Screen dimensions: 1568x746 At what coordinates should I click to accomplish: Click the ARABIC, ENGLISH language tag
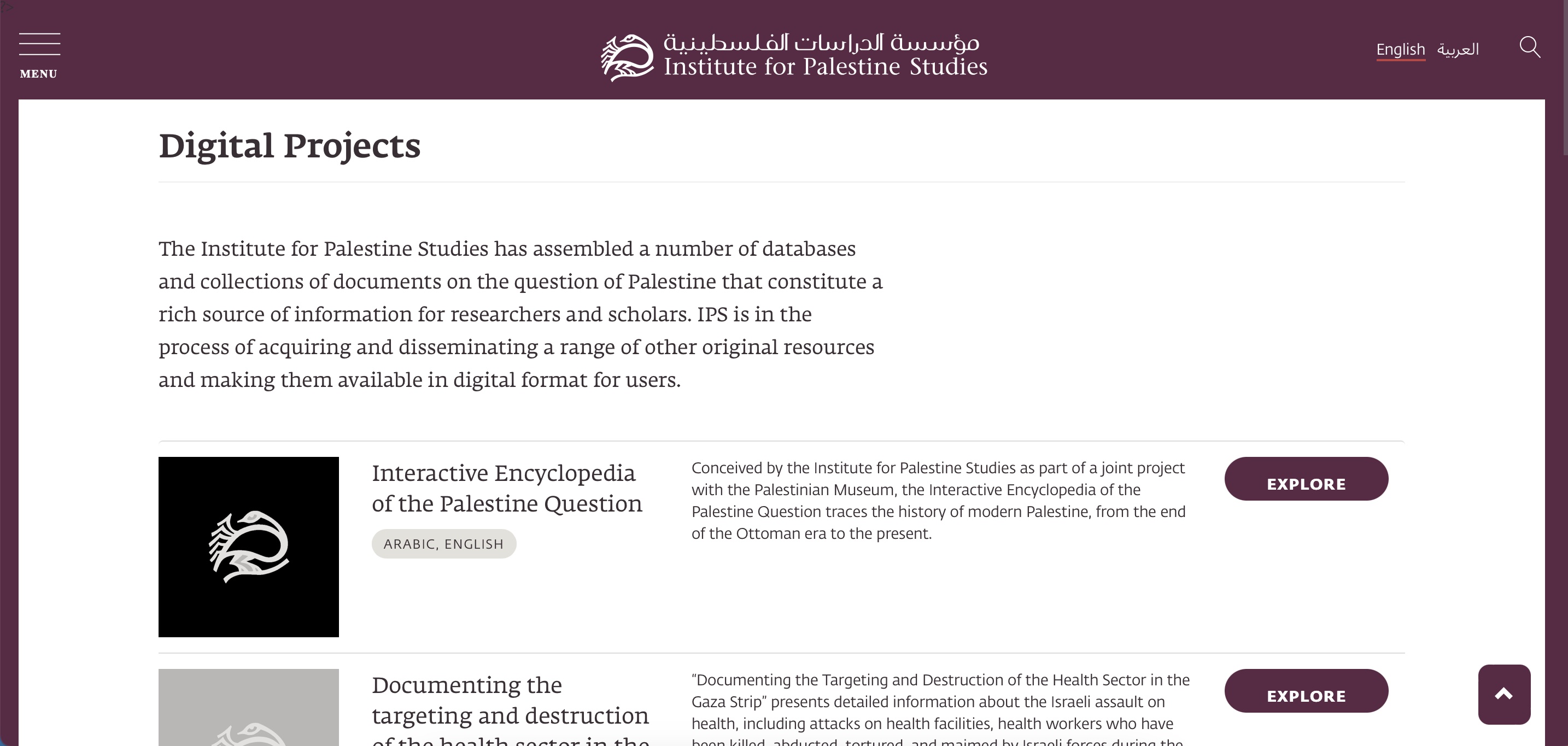pos(444,544)
